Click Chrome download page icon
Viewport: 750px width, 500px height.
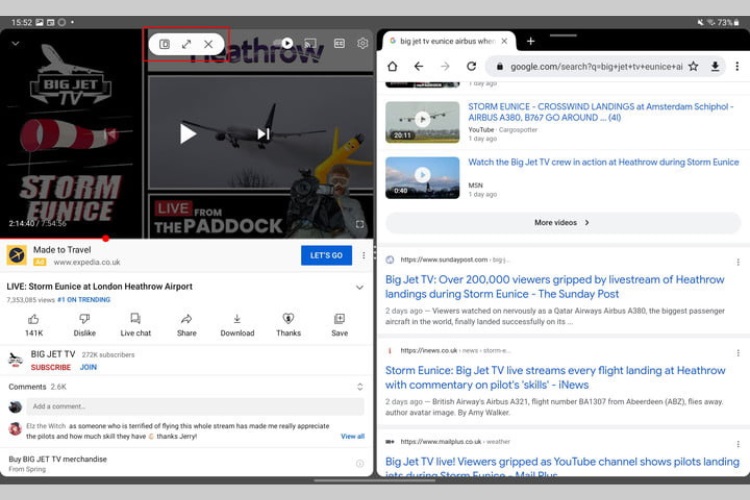pos(715,66)
